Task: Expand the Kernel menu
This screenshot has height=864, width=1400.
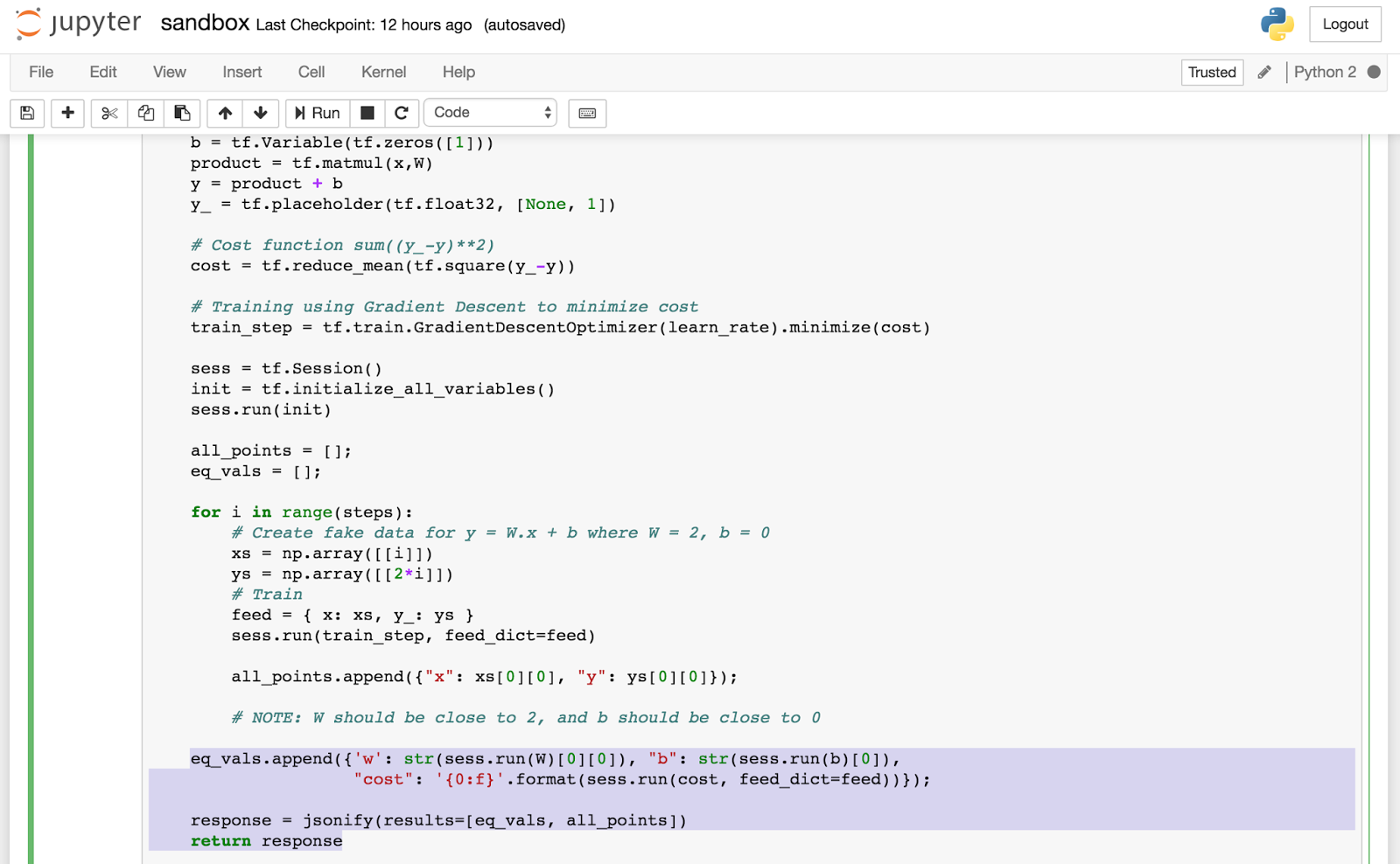Action: tap(383, 72)
